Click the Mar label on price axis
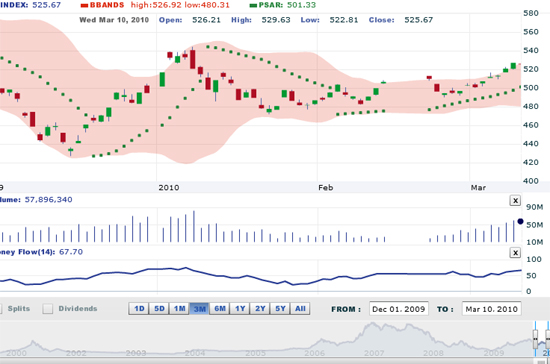 tap(478, 188)
